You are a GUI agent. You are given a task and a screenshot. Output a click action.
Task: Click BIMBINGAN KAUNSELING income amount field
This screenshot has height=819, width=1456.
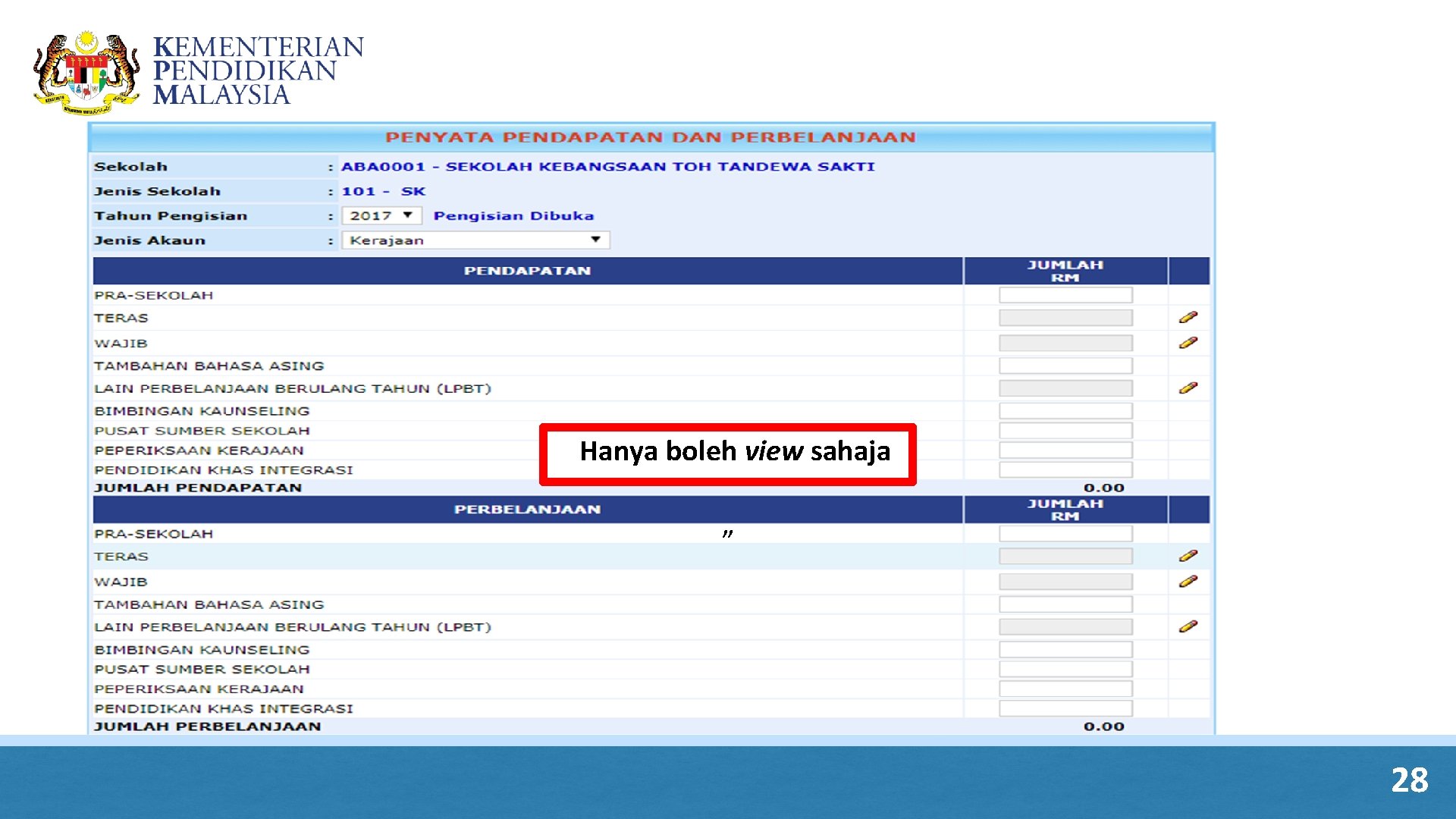[1065, 411]
